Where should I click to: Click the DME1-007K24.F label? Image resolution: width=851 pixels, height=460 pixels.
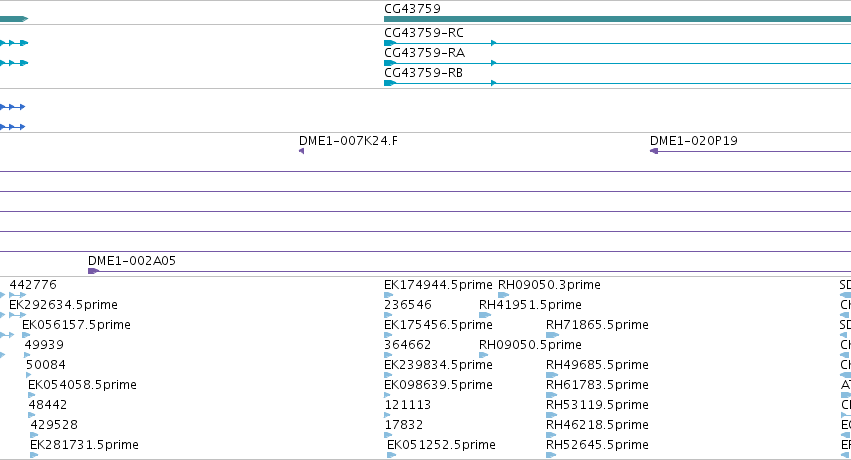coord(348,141)
